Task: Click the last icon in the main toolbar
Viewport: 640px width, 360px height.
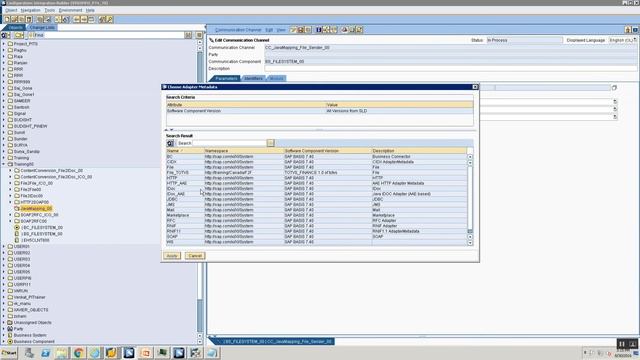Action: 110,20
